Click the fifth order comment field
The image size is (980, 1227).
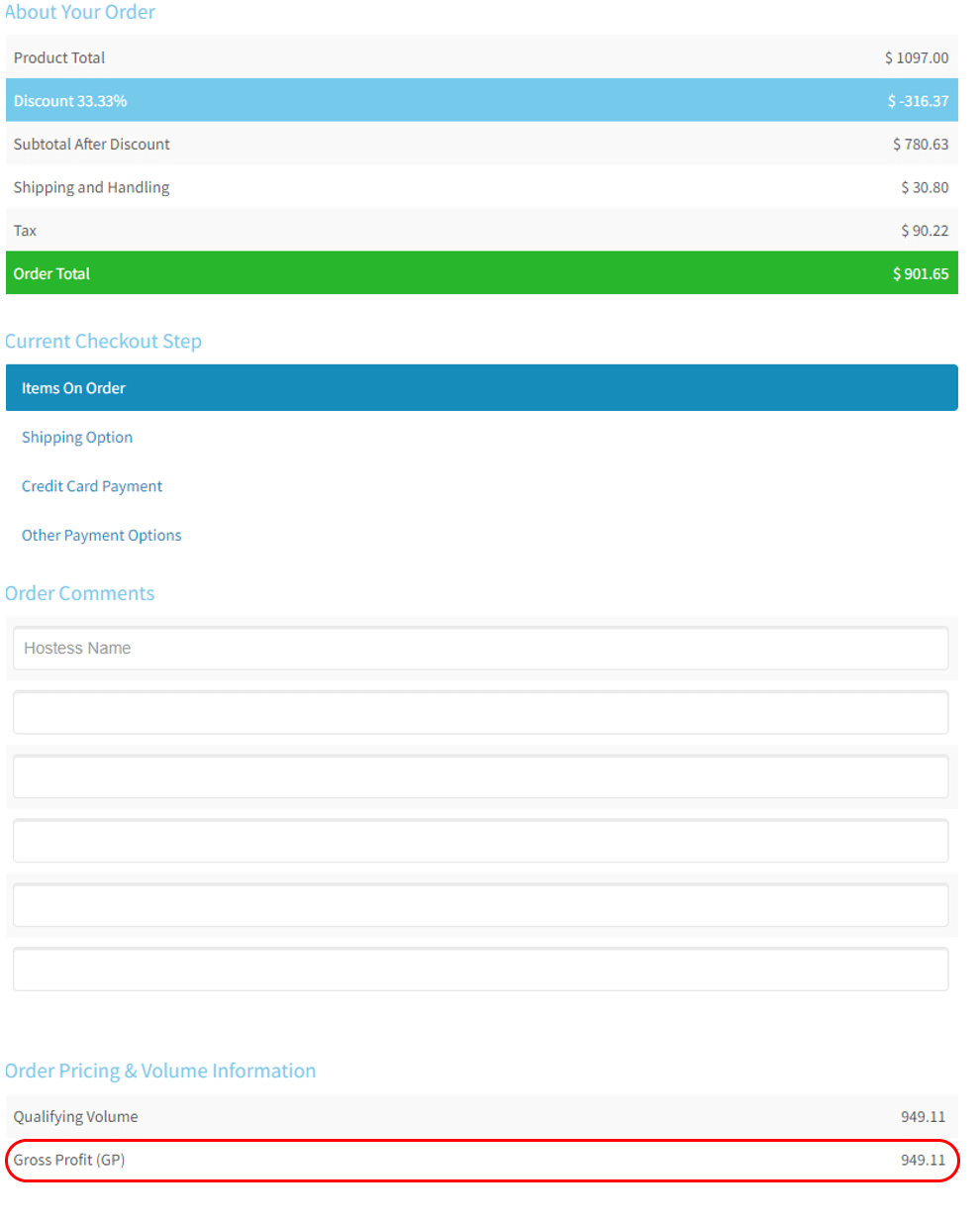[481, 905]
